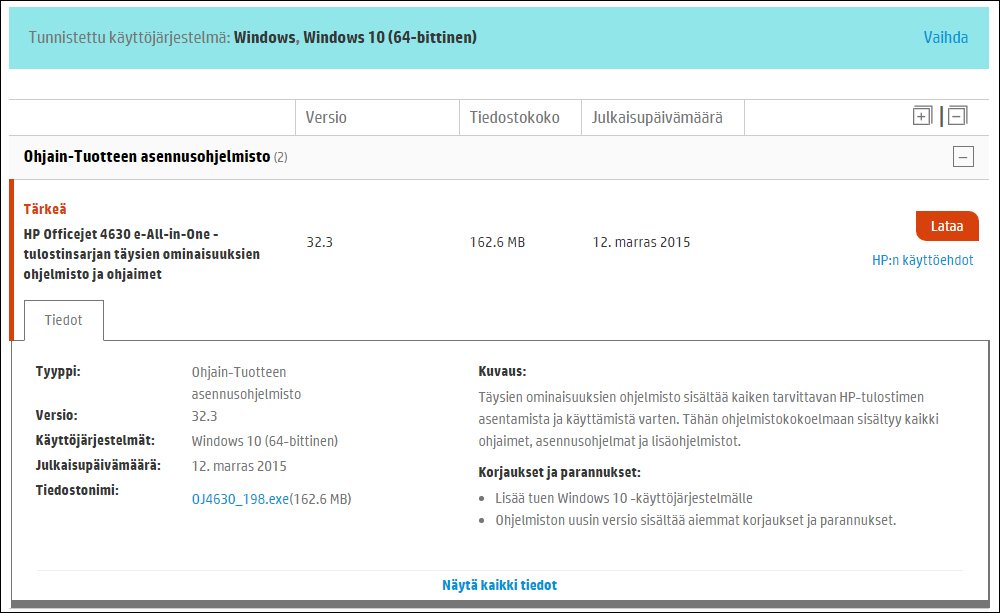1000x613 pixels.
Task: Click file size 162.6 MB in row
Action: (x=497, y=242)
